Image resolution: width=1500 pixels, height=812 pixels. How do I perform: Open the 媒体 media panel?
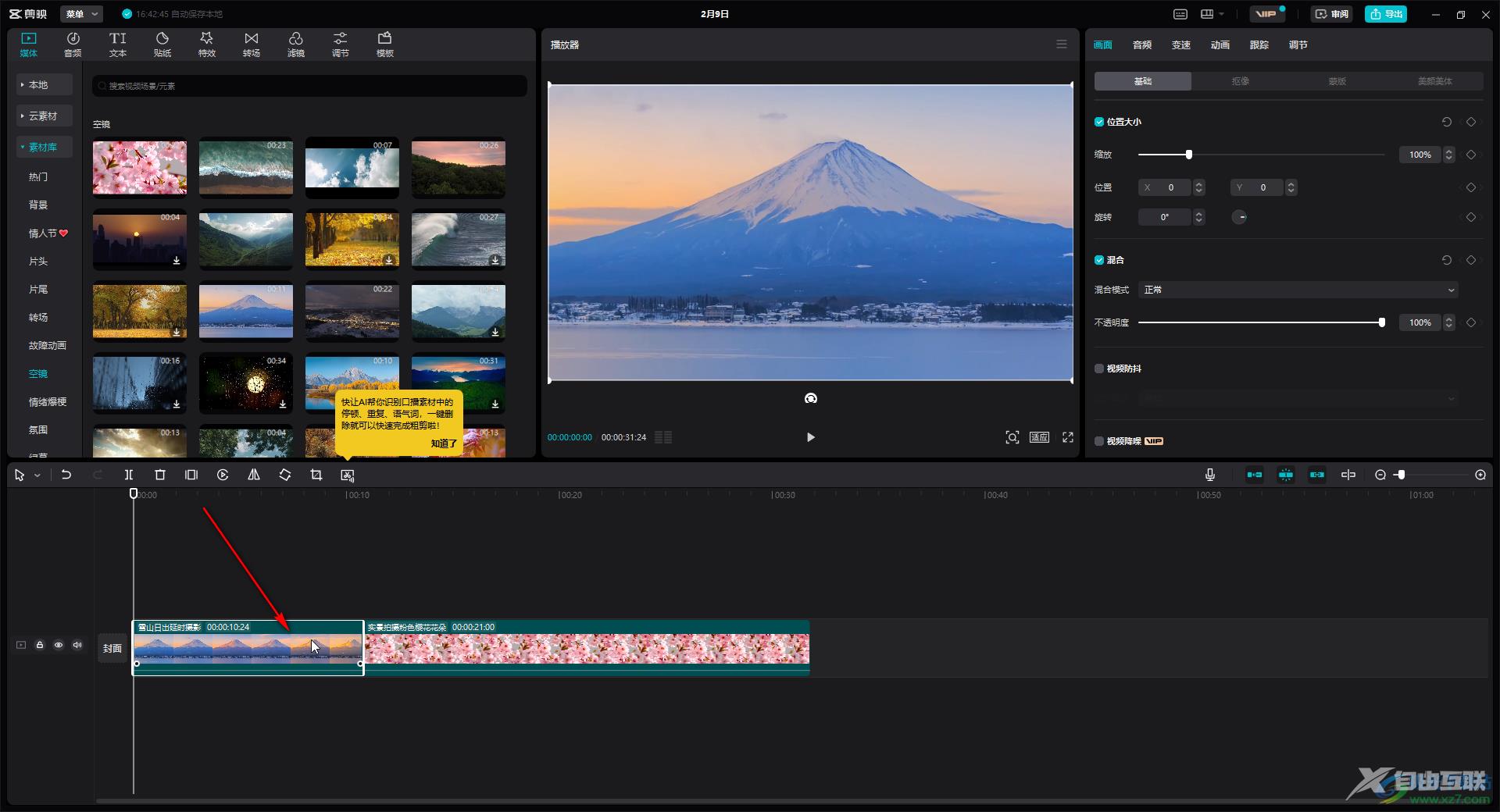(29, 45)
